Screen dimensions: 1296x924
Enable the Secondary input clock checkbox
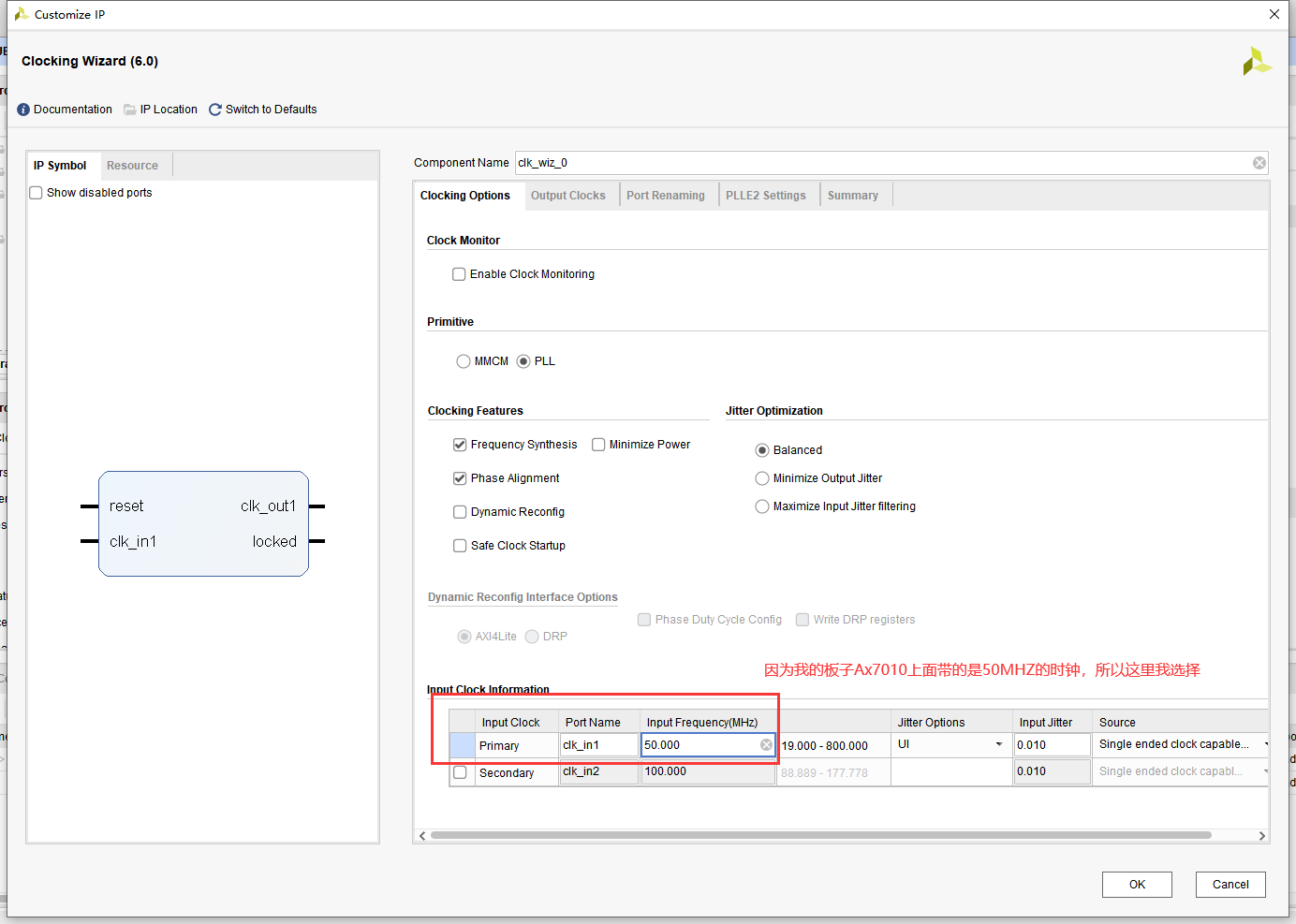[x=460, y=772]
